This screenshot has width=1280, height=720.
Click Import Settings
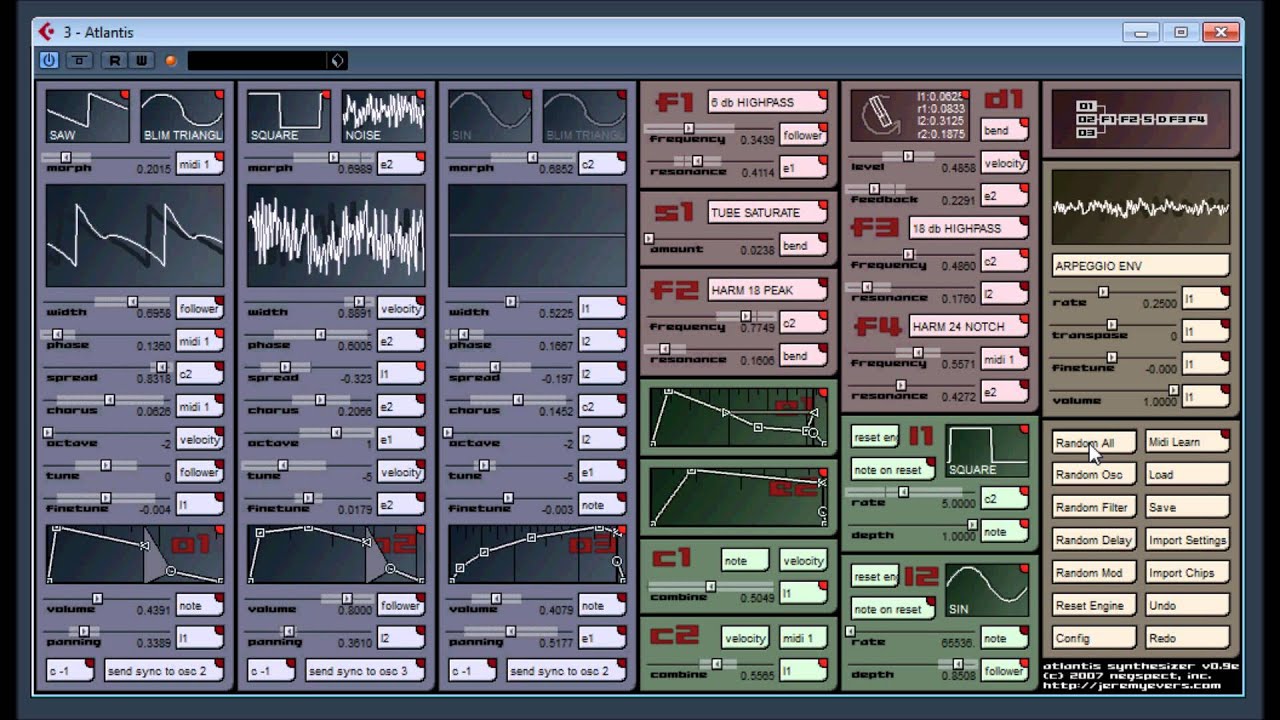point(1188,540)
